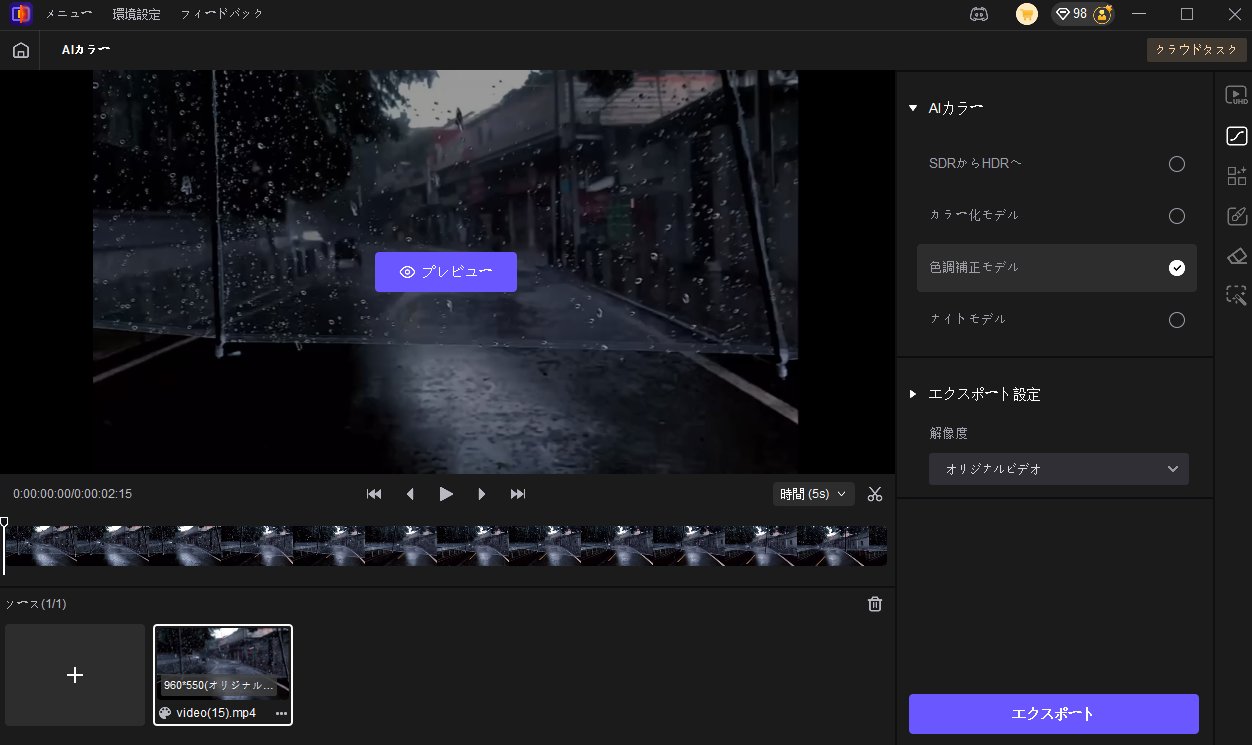Open the 環境設定 menu
The height and width of the screenshot is (745, 1252).
[x=135, y=14]
